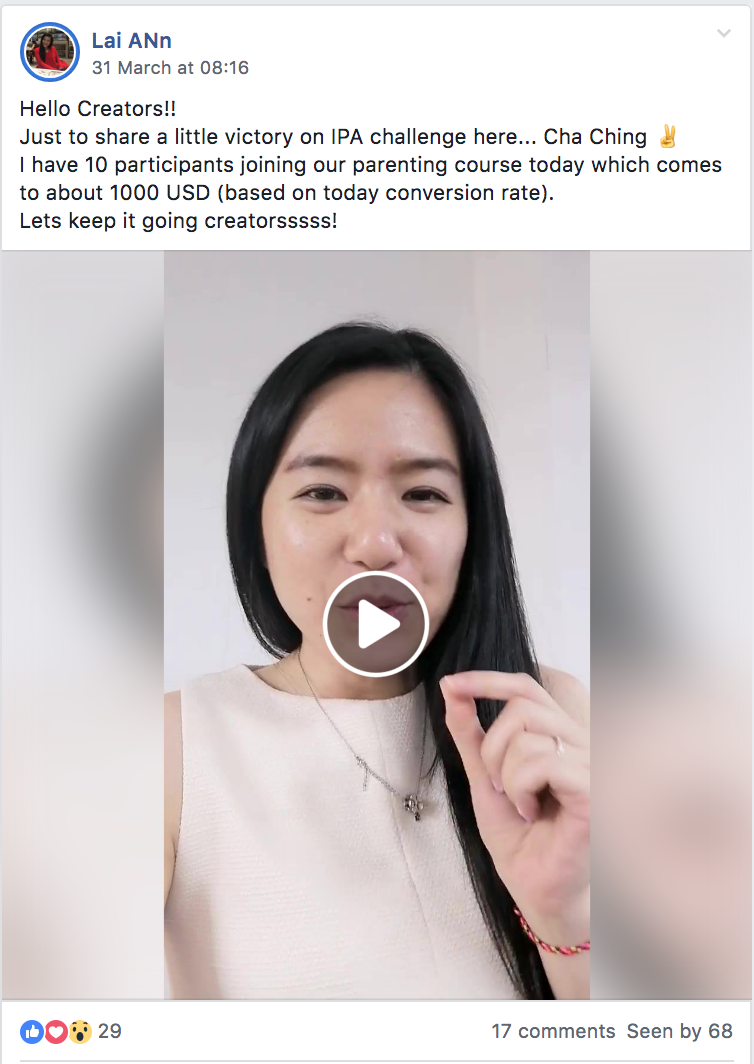
Task: Click the "Lets keep it going creatorsssss!" line
Action: pyautogui.click(x=178, y=221)
